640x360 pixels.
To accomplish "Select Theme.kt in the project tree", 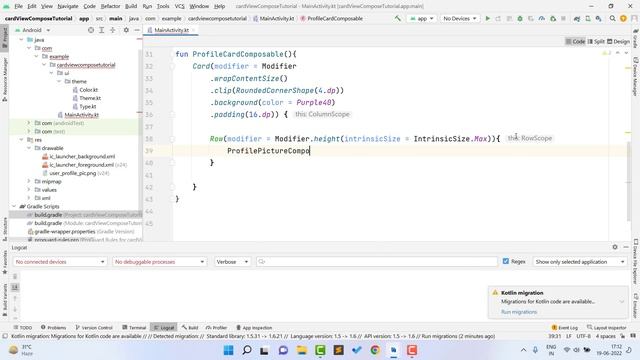I will tap(87, 98).
